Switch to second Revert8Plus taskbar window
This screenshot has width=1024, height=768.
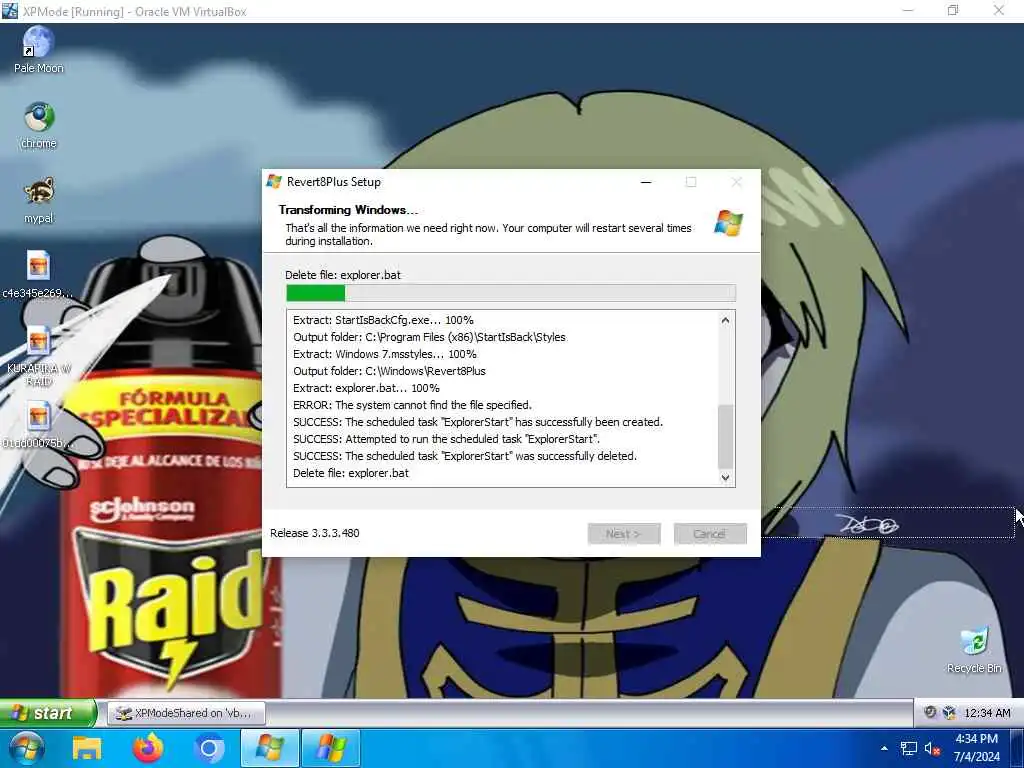330,748
